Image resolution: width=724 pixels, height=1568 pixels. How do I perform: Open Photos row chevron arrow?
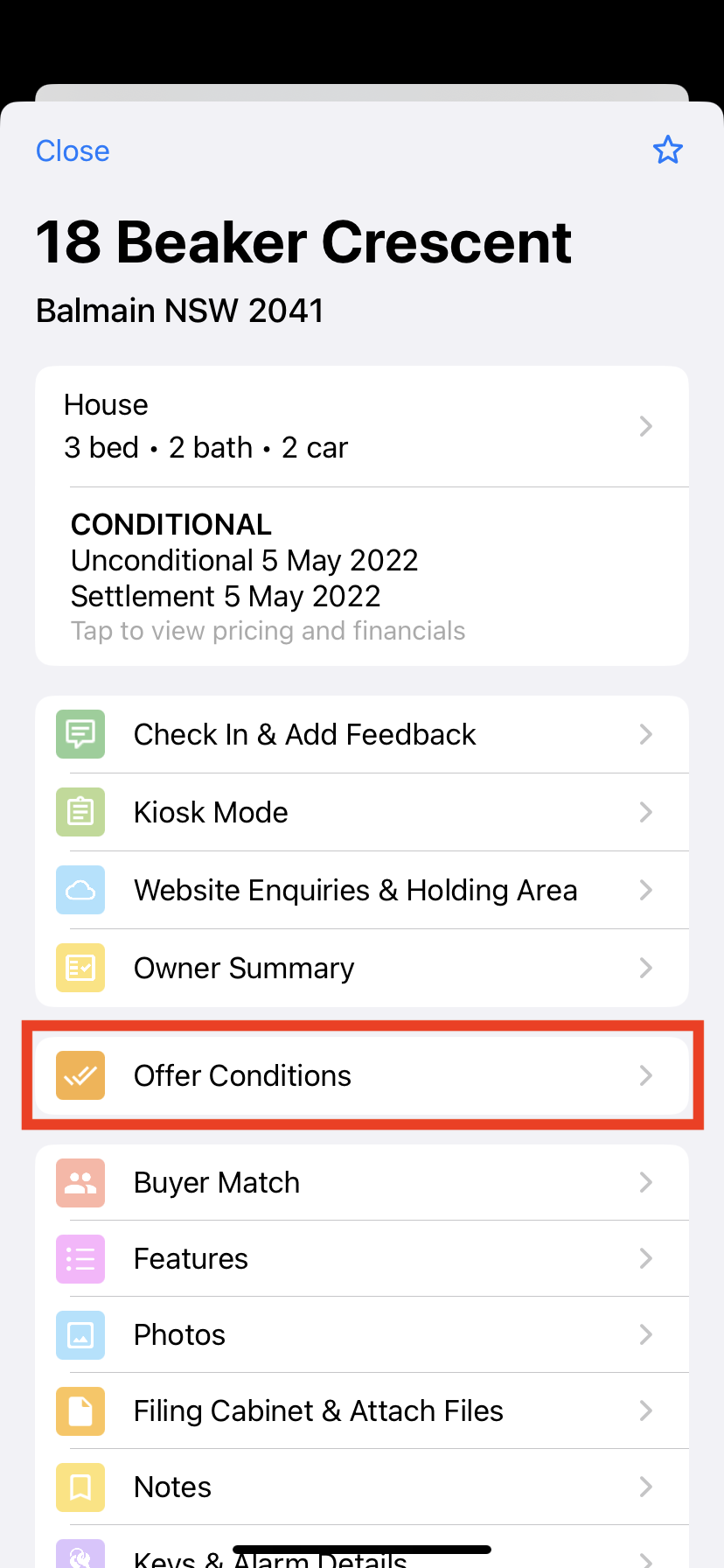(x=646, y=1334)
